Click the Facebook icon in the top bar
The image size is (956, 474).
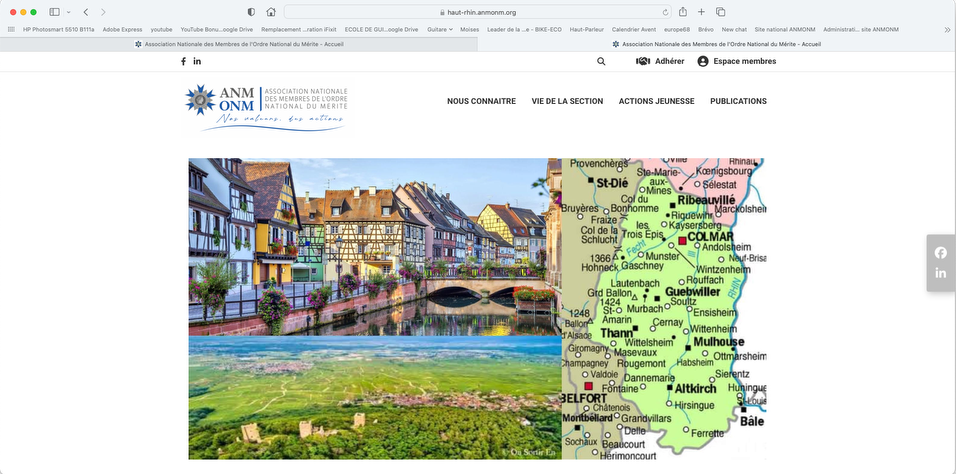pyautogui.click(x=183, y=62)
